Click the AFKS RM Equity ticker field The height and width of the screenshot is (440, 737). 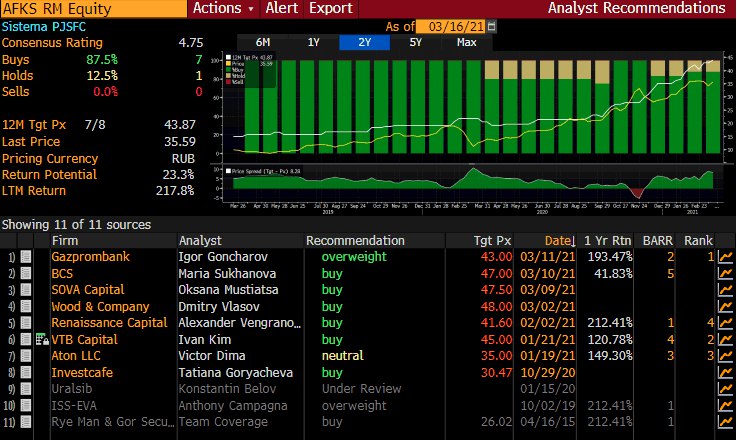(94, 8)
